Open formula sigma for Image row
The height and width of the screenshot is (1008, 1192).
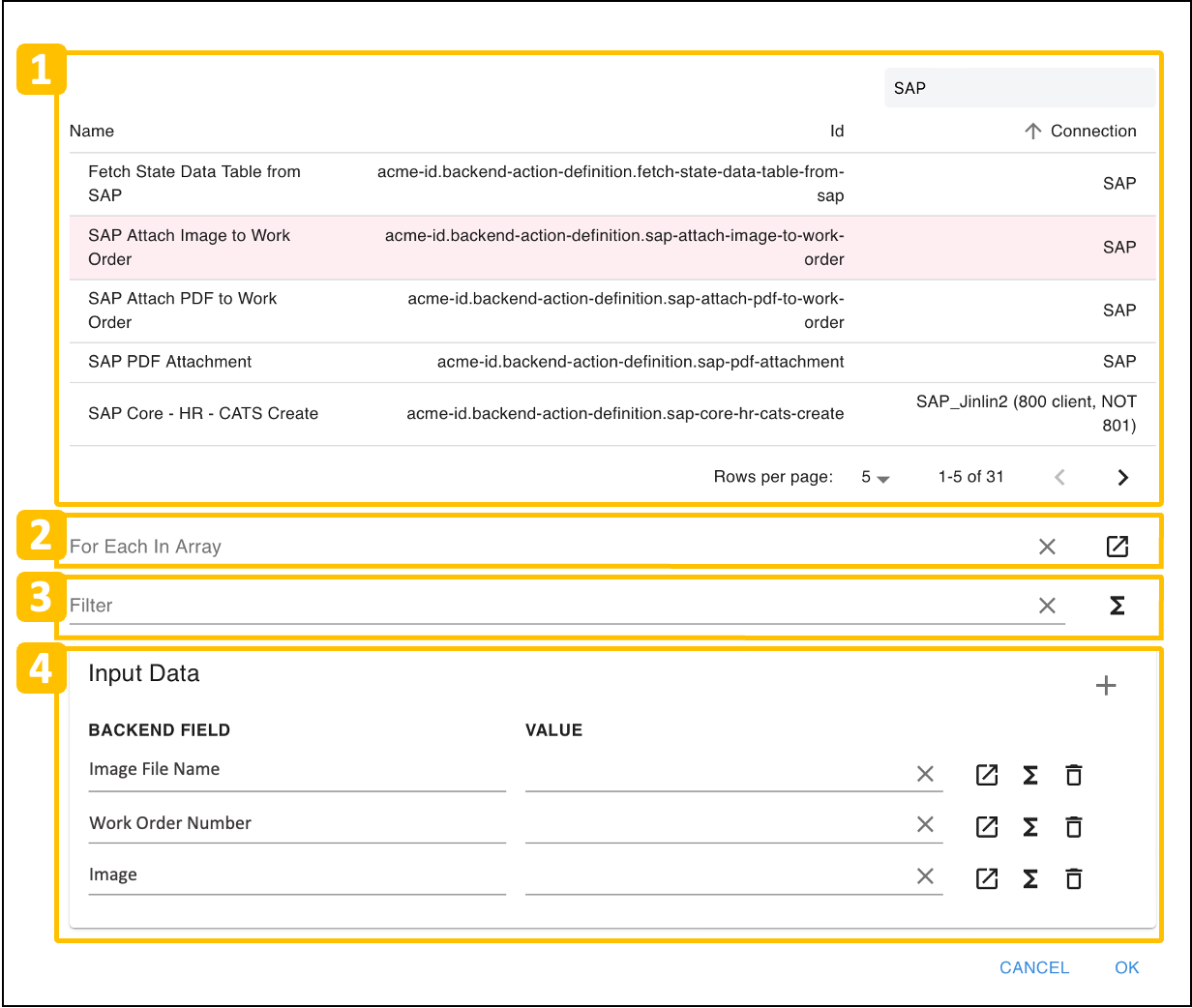pos(1030,878)
